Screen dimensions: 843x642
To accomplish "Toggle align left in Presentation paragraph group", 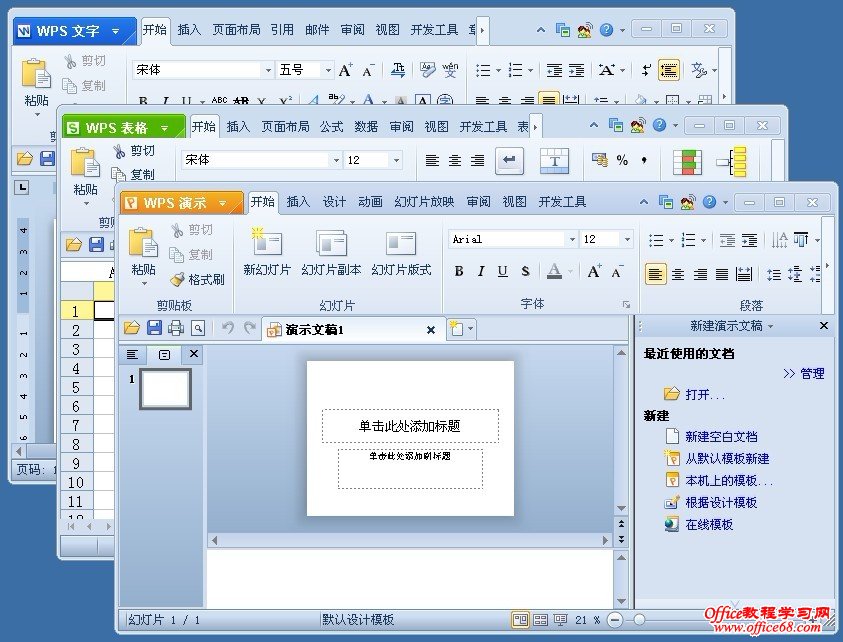I will tap(655, 274).
